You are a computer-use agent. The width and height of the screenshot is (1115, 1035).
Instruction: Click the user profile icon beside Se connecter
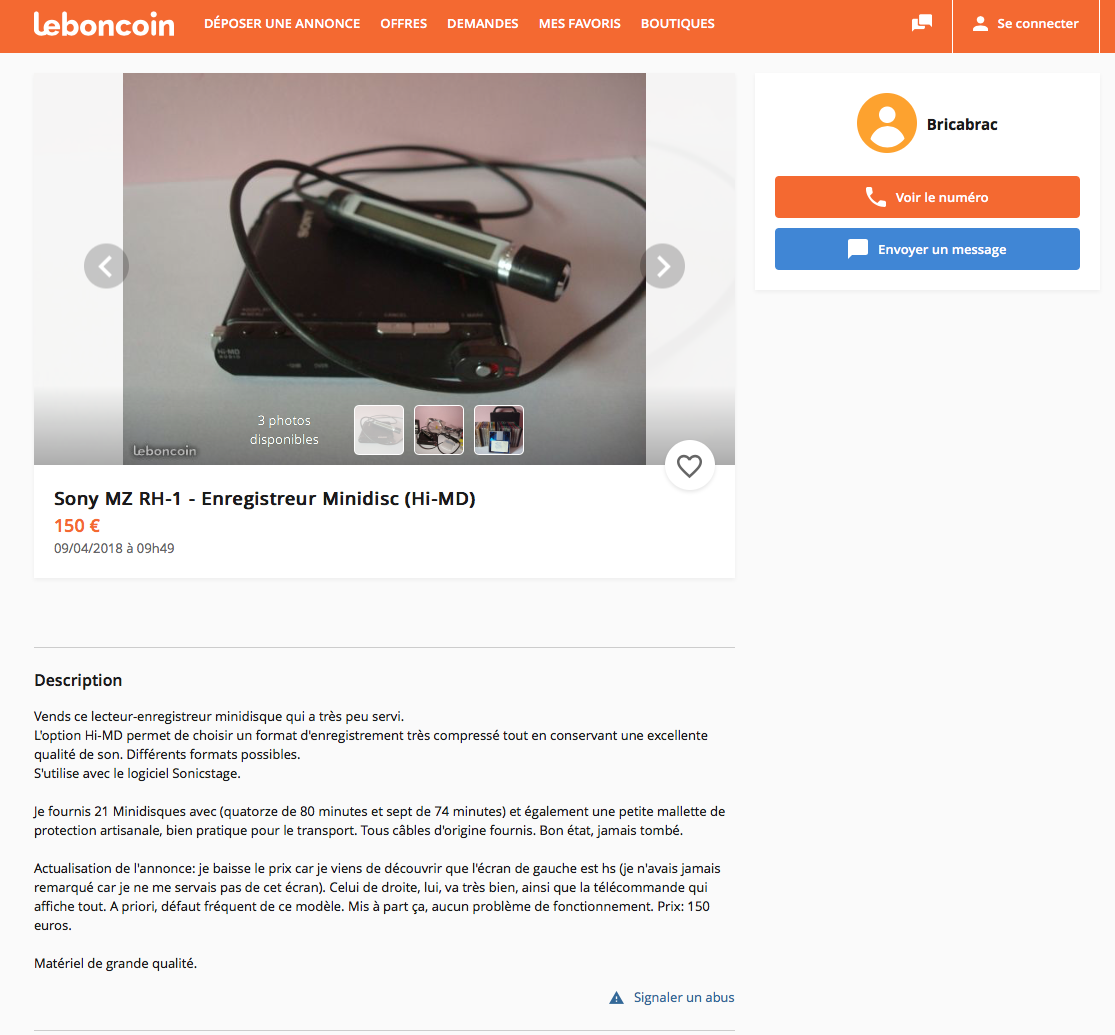[x=980, y=23]
